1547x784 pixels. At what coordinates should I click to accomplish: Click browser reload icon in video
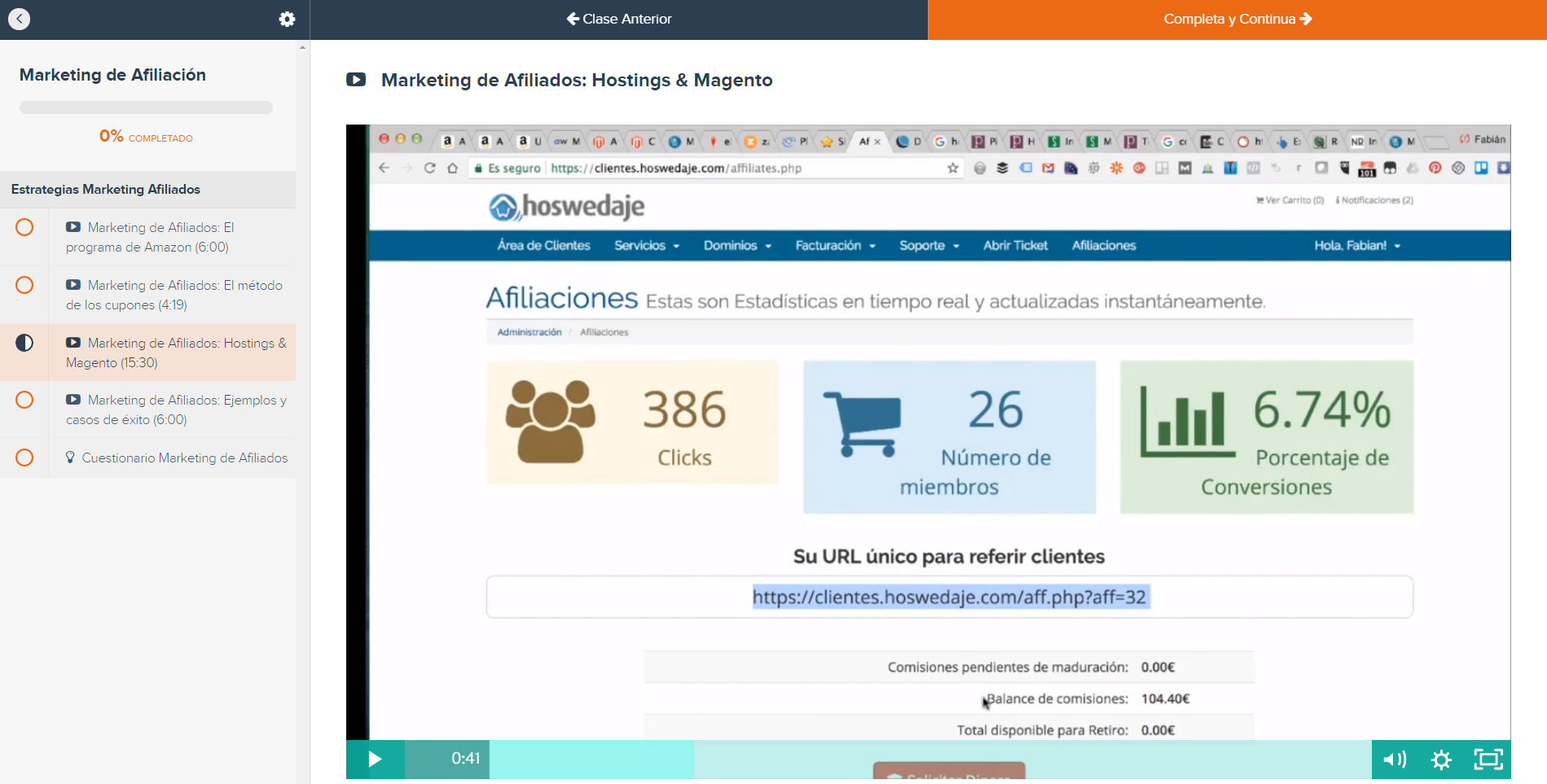pyautogui.click(x=429, y=168)
